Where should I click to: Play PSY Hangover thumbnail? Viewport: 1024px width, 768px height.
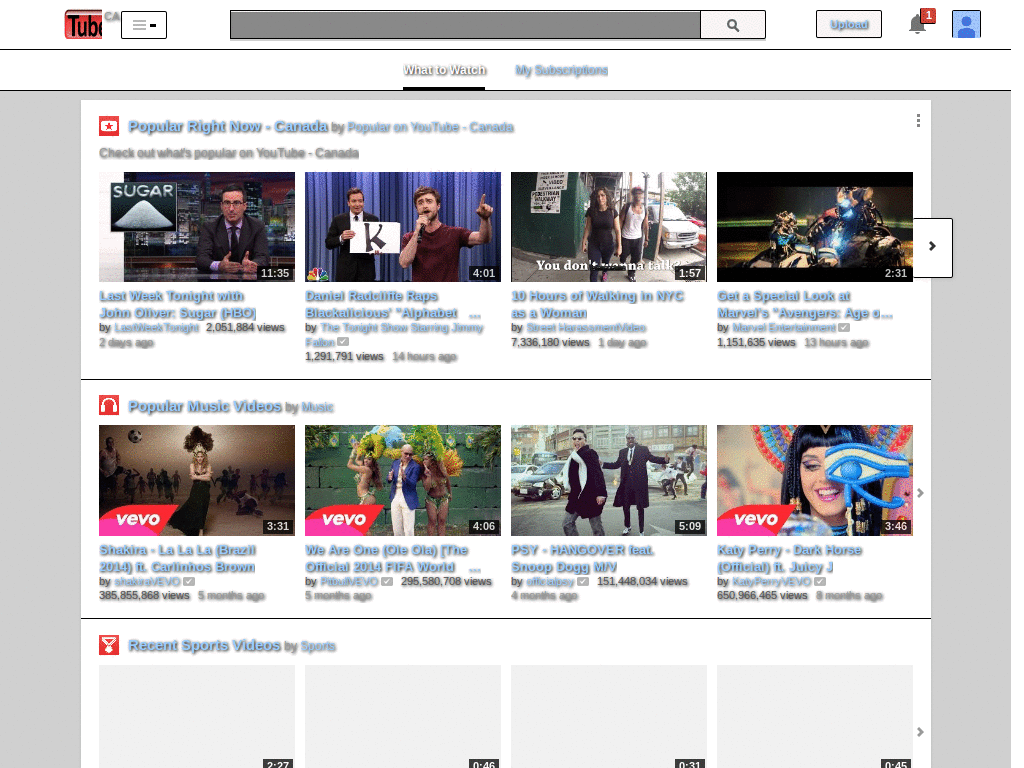coord(609,481)
